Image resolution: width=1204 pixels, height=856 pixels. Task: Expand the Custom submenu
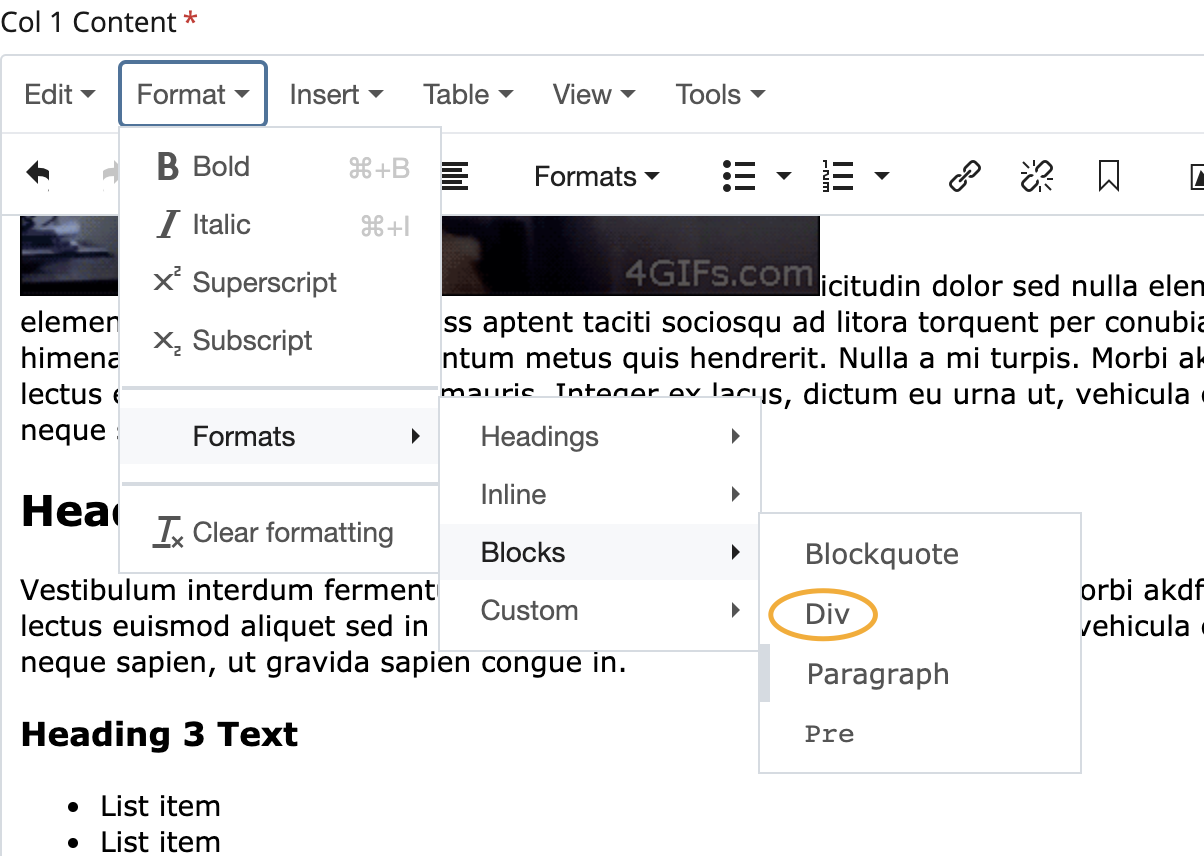tap(600, 611)
